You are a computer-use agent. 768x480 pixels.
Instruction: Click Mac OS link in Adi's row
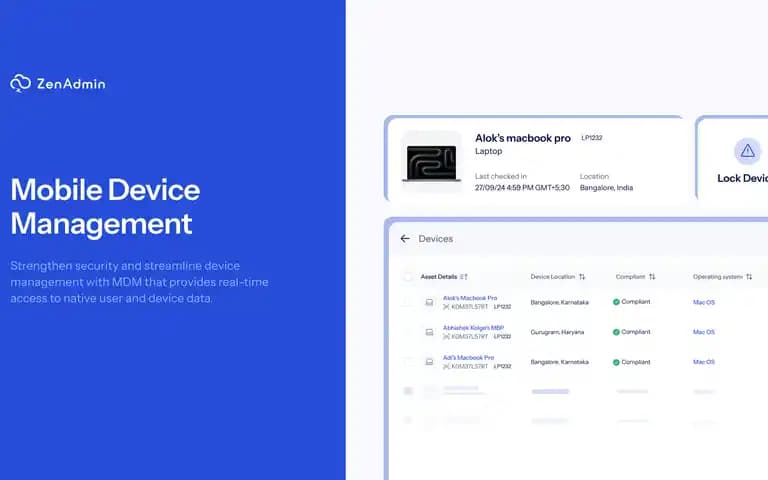point(704,362)
